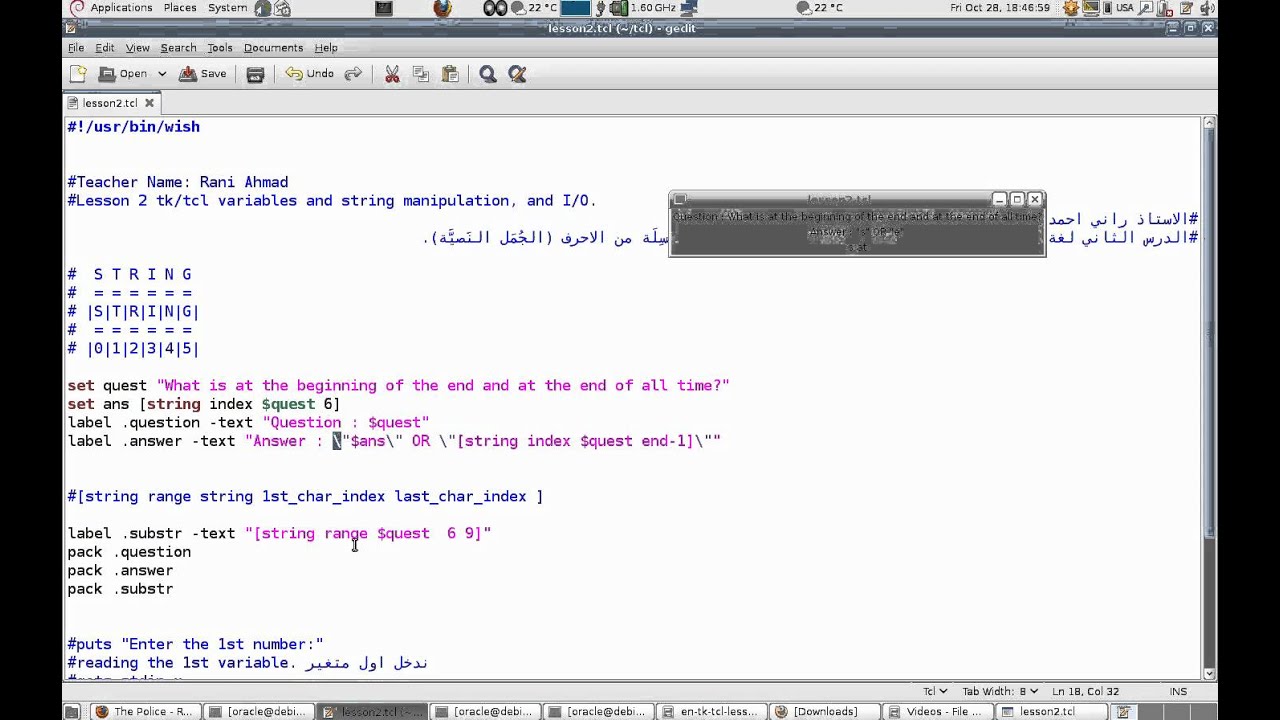This screenshot has height=720, width=1280.
Task: Click the USA keyboard layout indicator
Action: pyautogui.click(x=1124, y=8)
